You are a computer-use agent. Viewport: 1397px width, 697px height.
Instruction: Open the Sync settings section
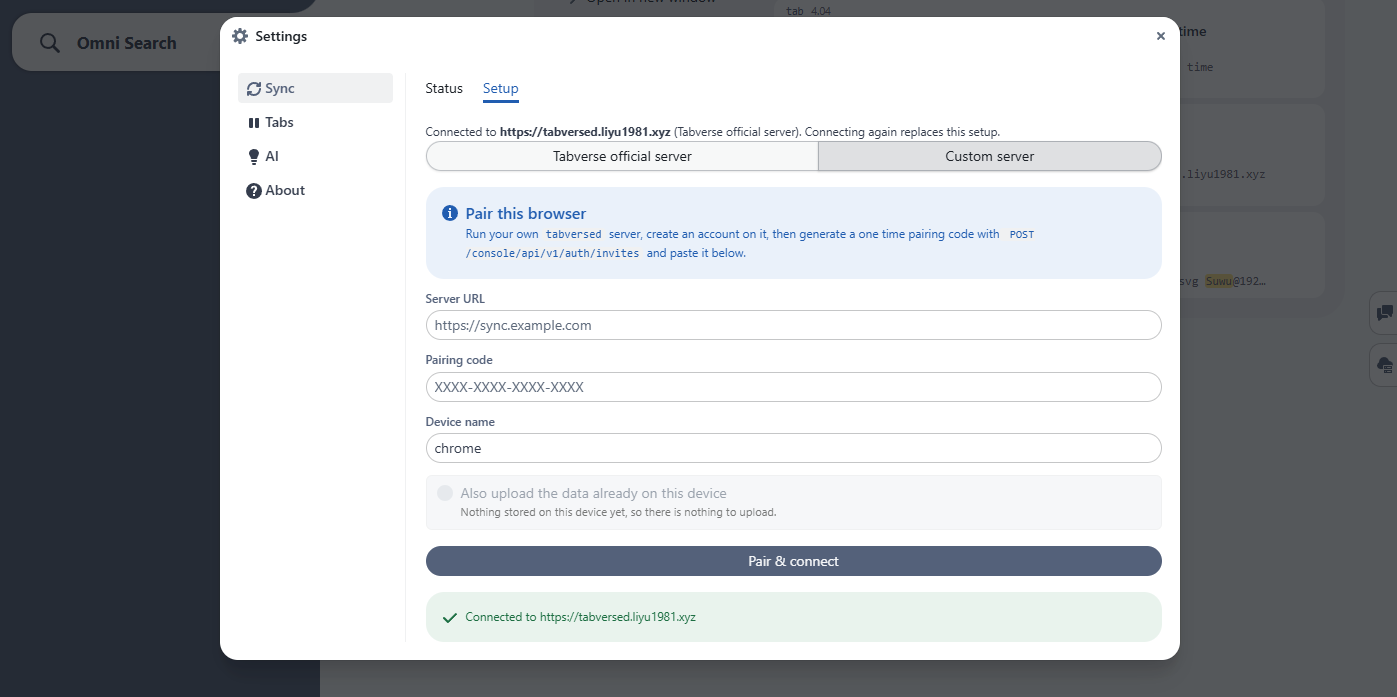[x=315, y=88]
